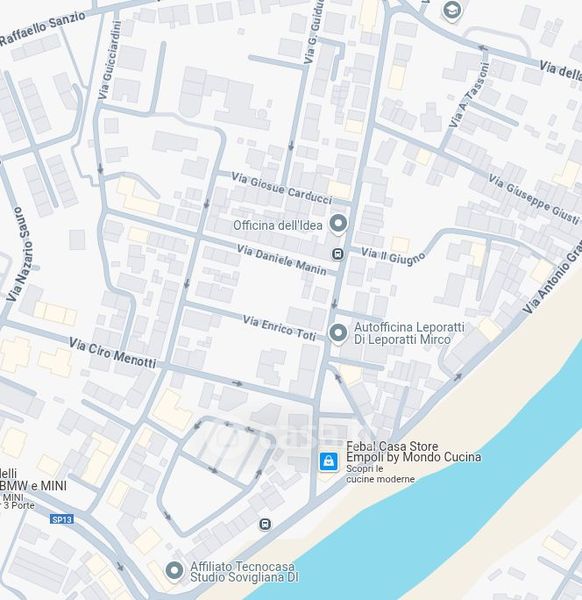The height and width of the screenshot is (600, 582).
Task: Select the Officina dell'Idea text label
Action: click(x=277, y=225)
